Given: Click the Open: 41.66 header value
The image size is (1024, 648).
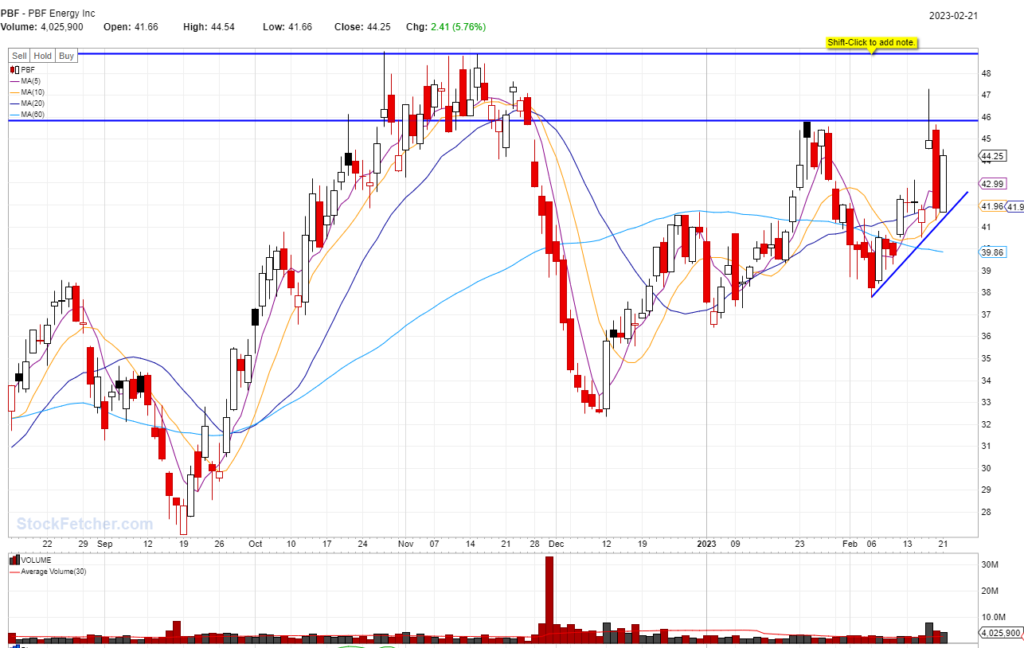Looking at the screenshot, I should coord(131,27).
